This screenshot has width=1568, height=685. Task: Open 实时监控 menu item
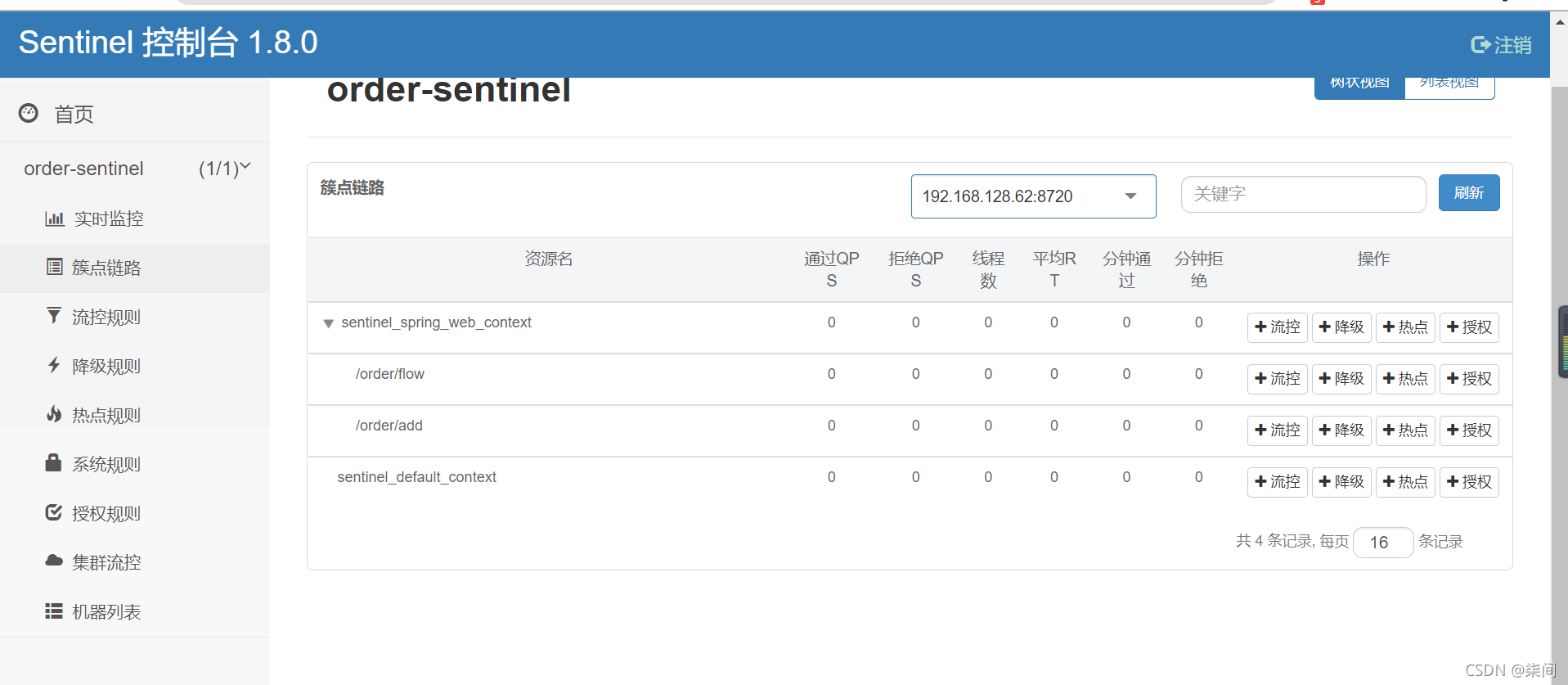click(135, 219)
